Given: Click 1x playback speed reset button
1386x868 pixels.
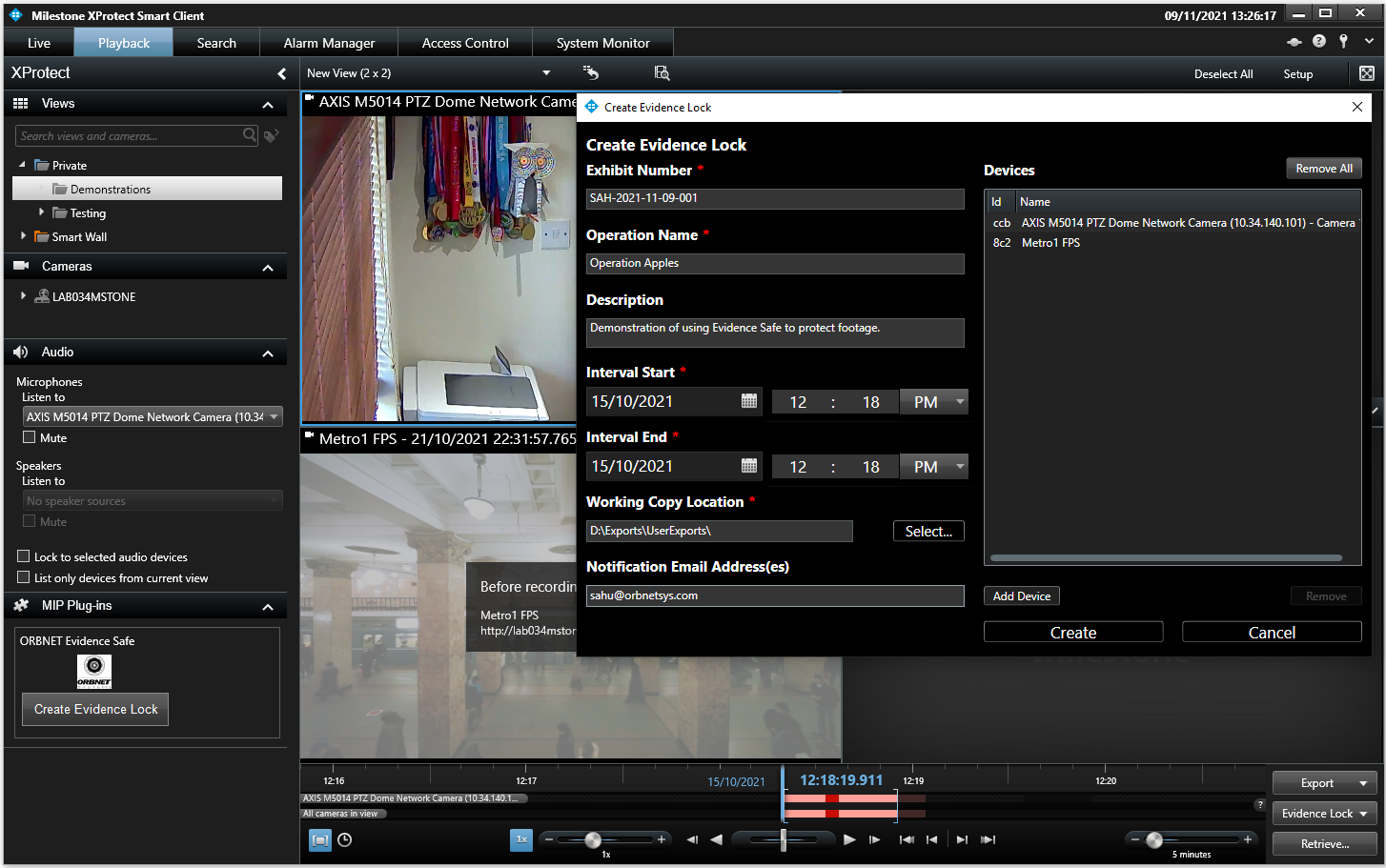Looking at the screenshot, I should point(521,839).
